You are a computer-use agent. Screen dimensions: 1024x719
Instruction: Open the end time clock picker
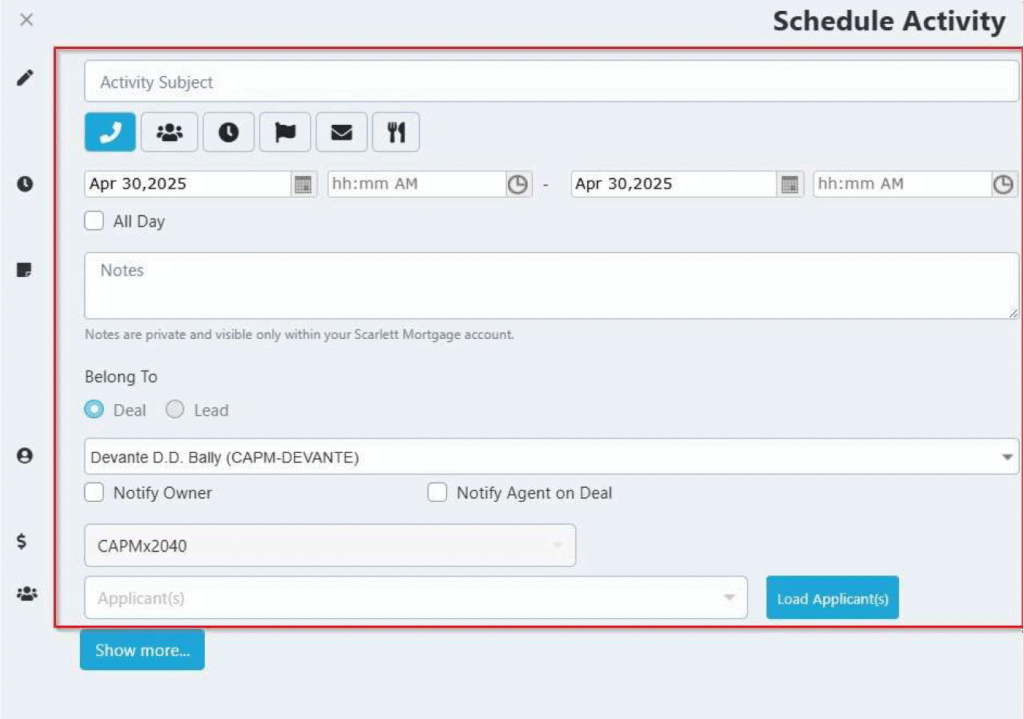point(1003,184)
